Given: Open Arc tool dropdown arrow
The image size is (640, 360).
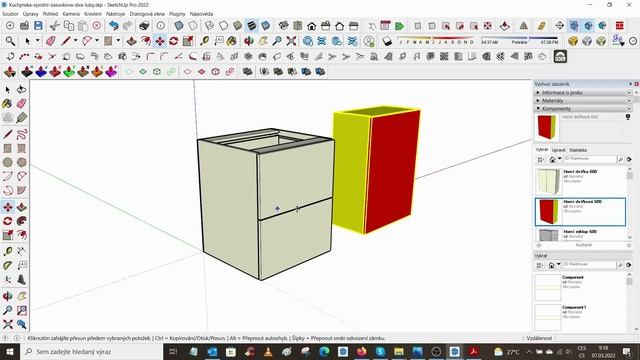Looking at the screenshot, I should click(x=97, y=41).
